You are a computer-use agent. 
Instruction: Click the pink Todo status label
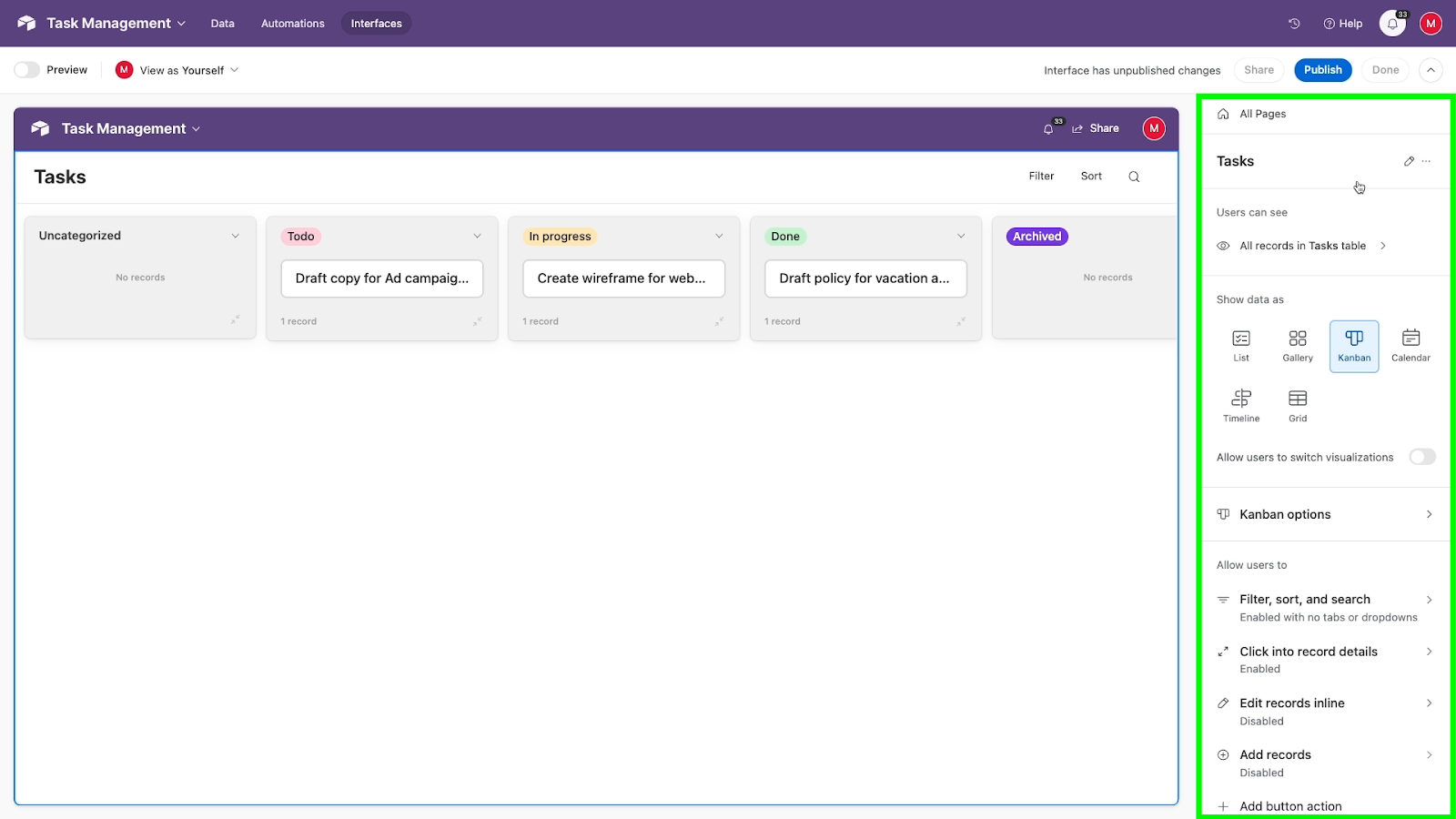click(x=301, y=237)
